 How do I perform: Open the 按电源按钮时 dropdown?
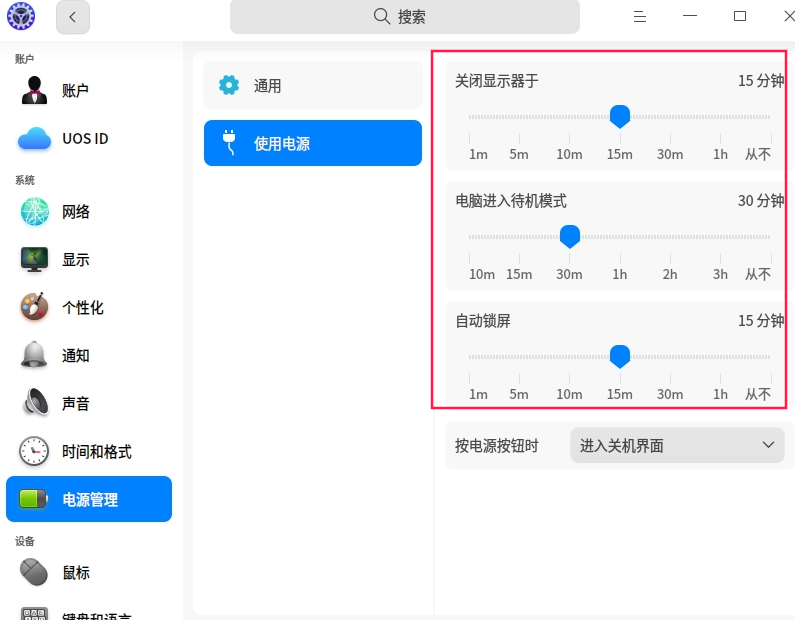coord(677,445)
